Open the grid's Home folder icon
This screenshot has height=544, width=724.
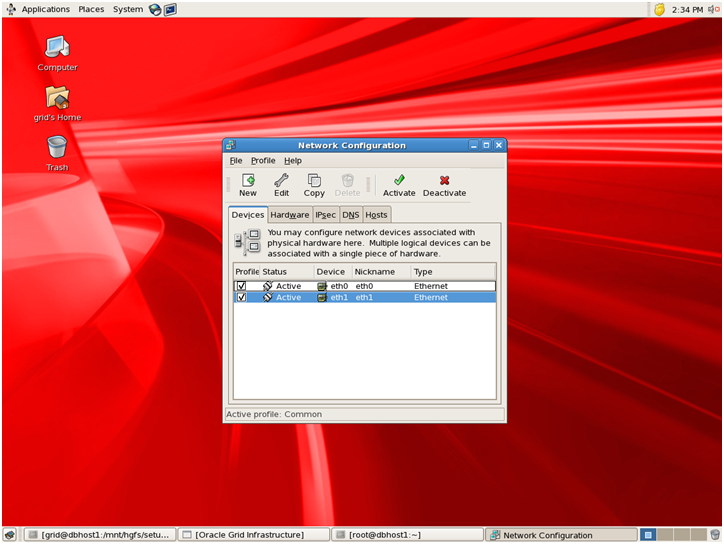pos(57,97)
